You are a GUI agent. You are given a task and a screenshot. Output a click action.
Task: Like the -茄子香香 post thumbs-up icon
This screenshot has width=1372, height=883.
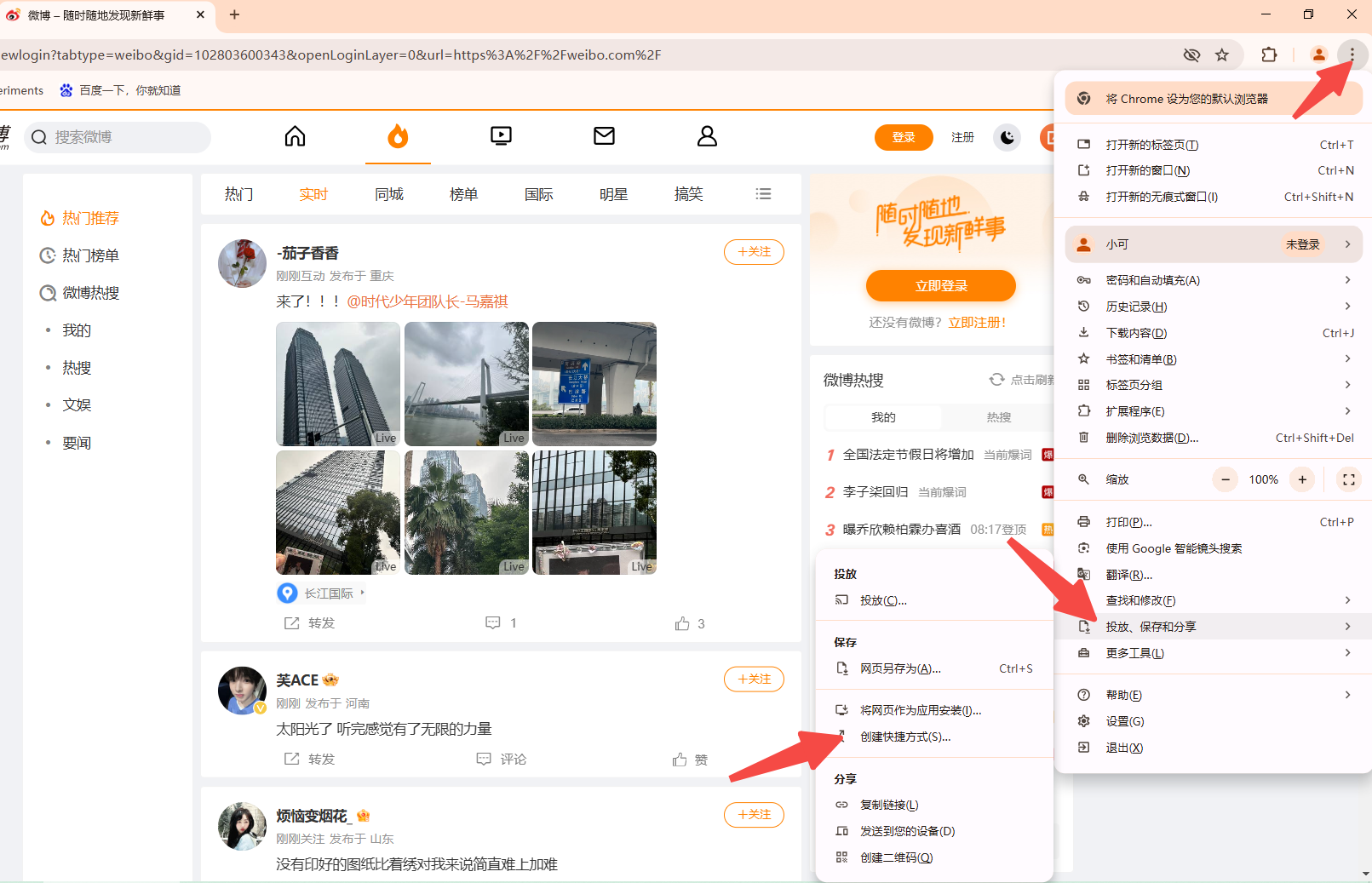682,623
